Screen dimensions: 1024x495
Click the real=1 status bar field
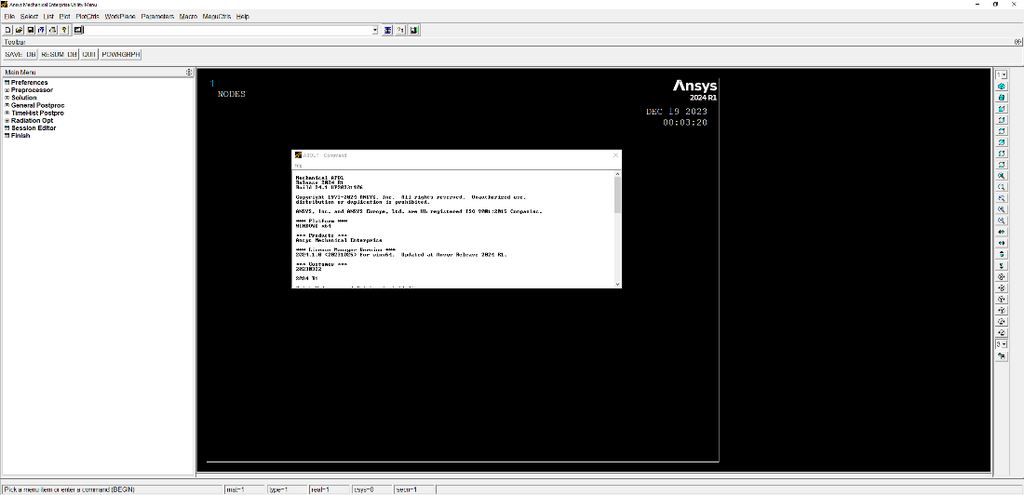[x=328, y=489]
